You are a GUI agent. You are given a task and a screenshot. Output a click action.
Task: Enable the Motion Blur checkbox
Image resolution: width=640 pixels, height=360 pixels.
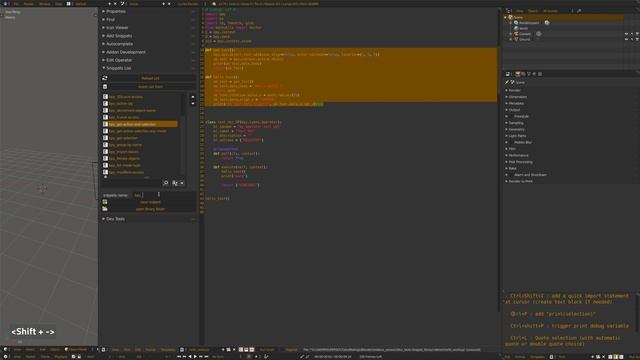pos(511,142)
